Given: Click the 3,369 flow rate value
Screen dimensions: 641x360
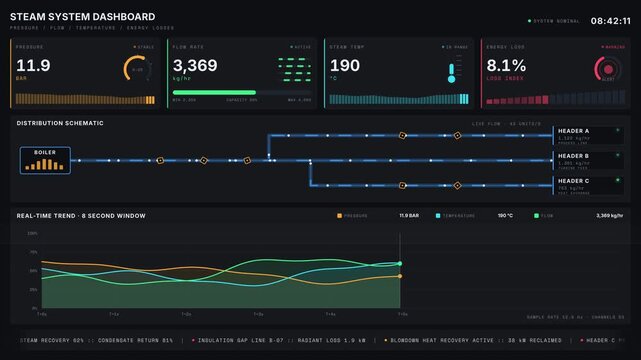Looking at the screenshot, I should point(195,65).
